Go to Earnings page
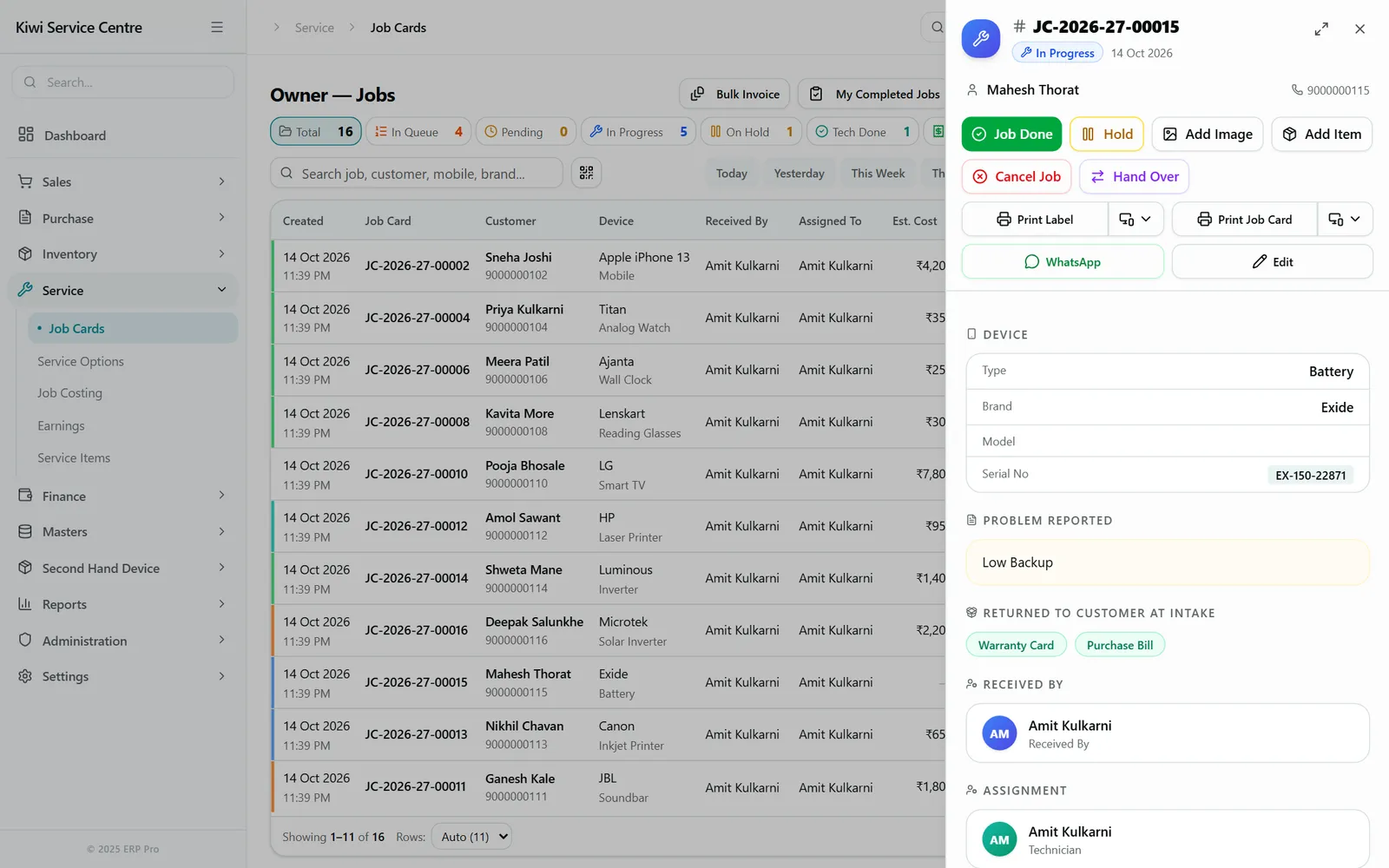This screenshot has width=1389, height=868. tap(61, 426)
